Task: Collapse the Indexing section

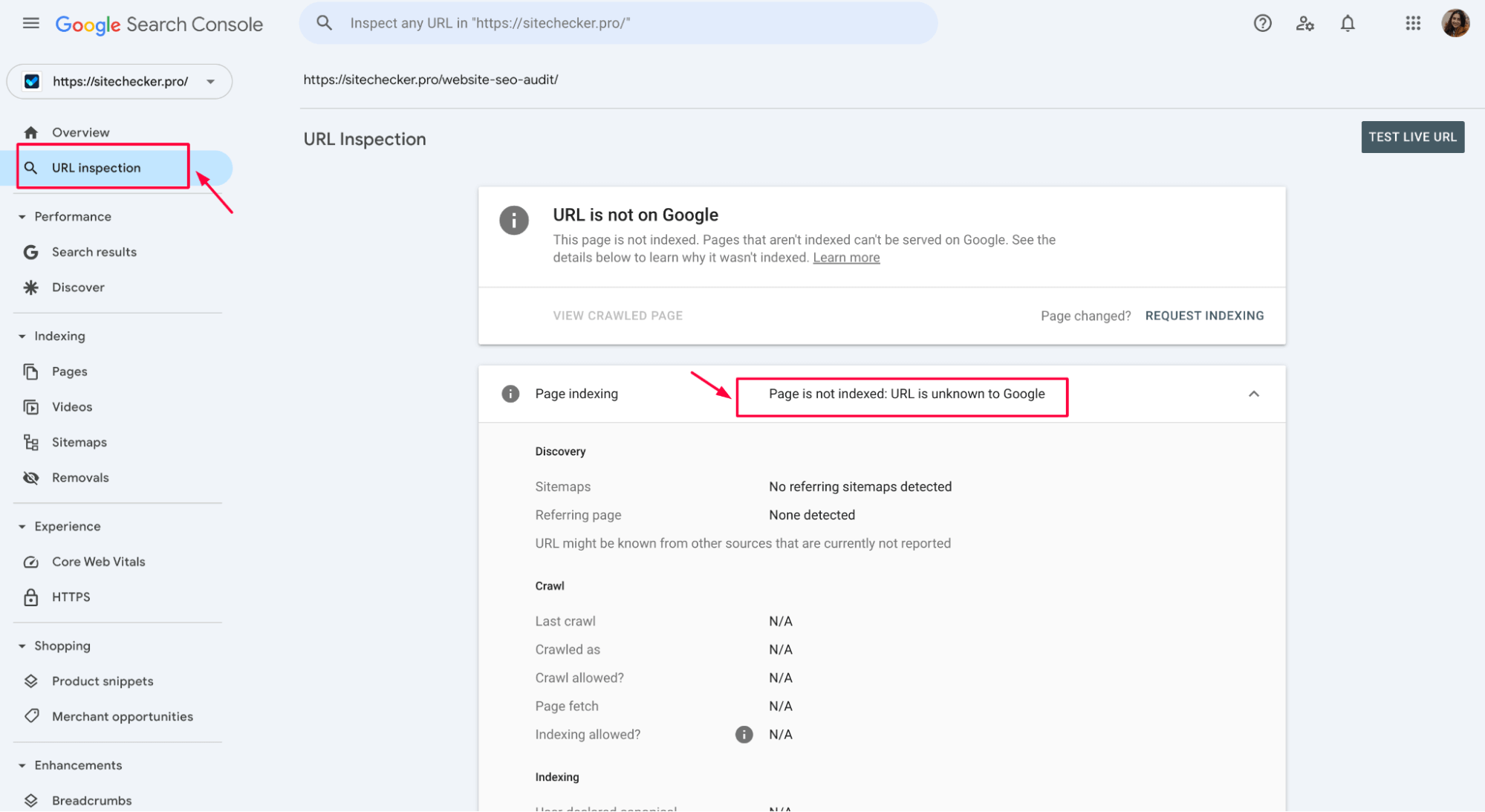Action: point(22,337)
